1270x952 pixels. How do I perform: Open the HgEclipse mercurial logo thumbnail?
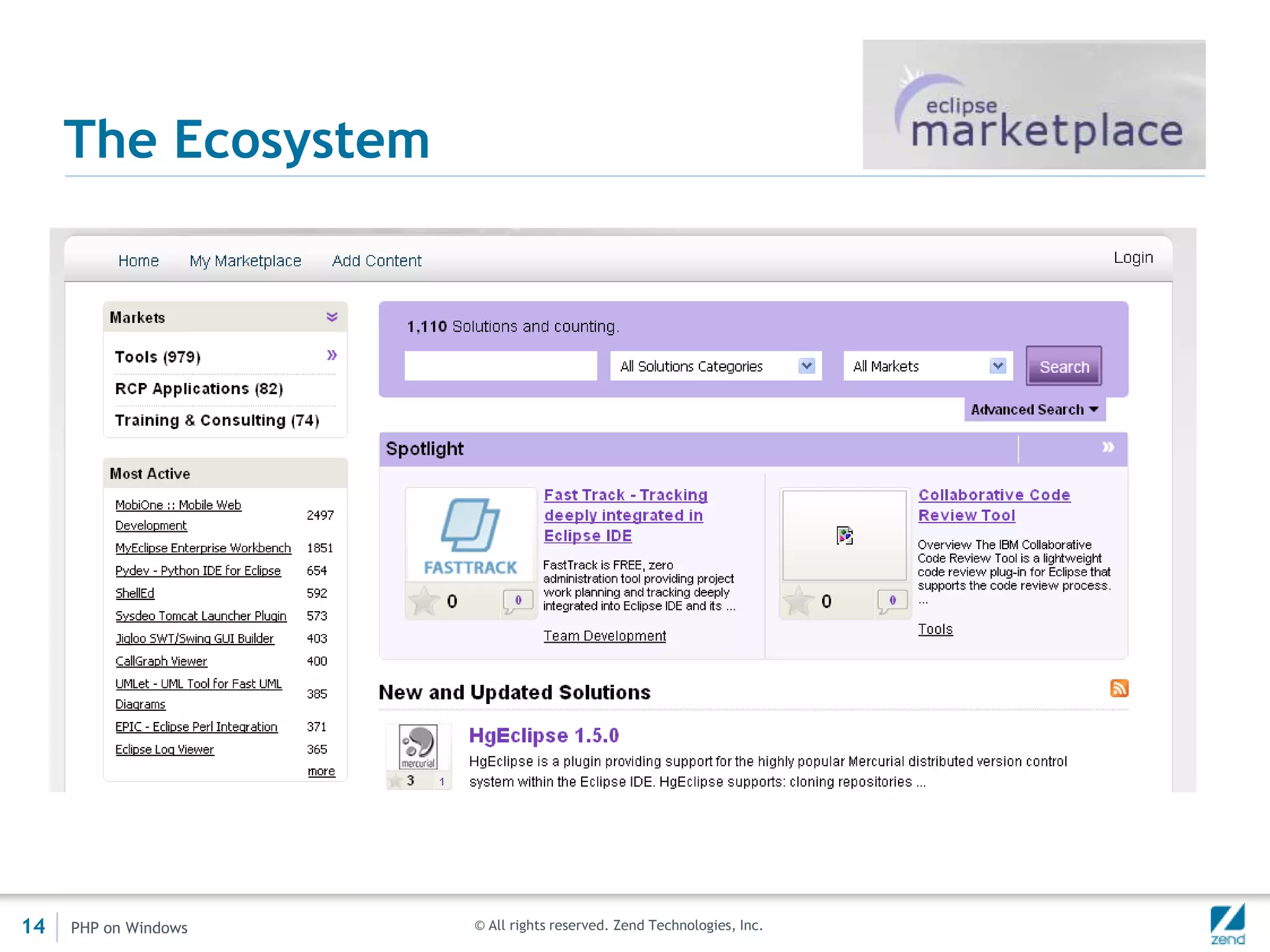[418, 746]
